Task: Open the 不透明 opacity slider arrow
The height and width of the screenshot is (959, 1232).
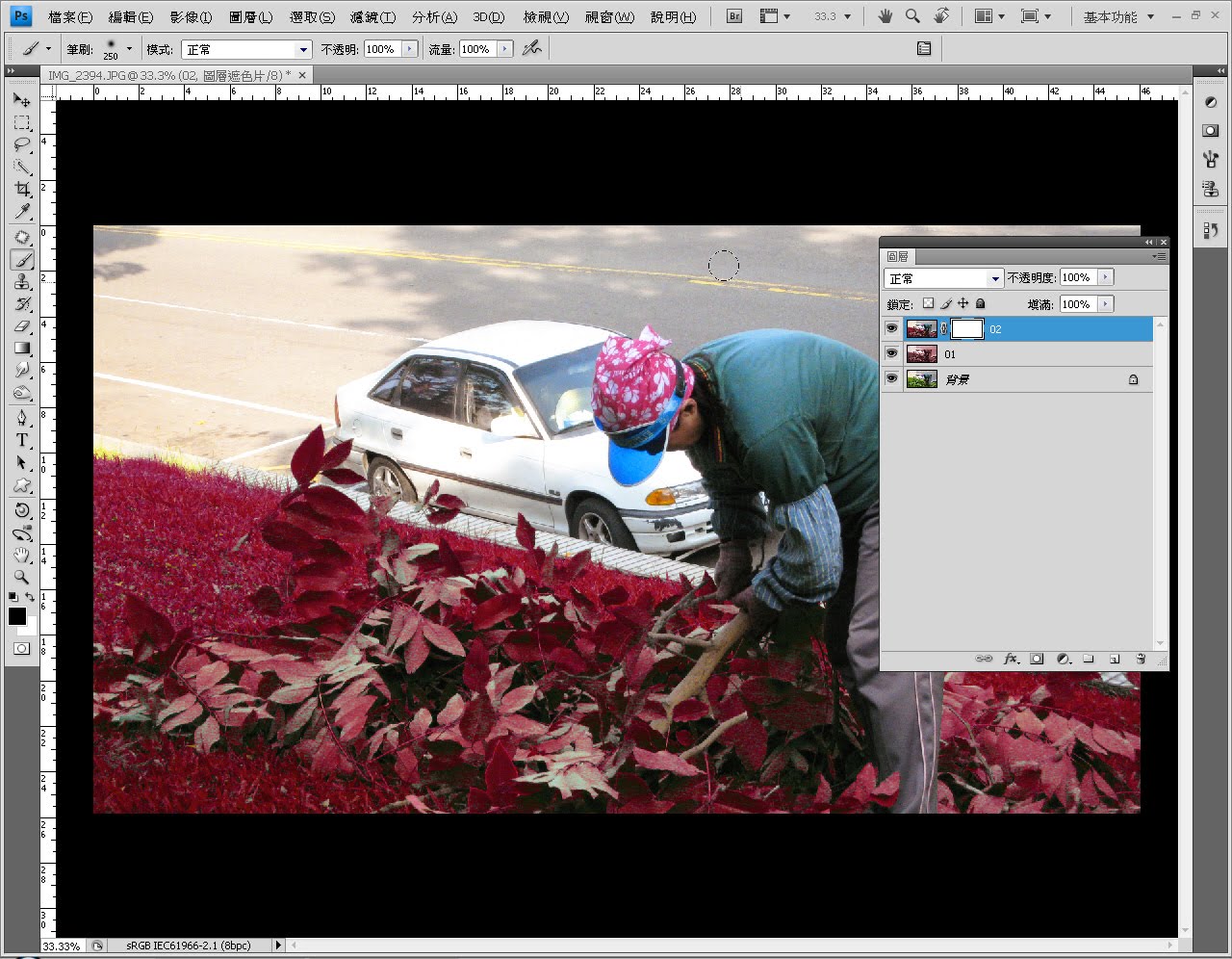Action: (x=410, y=49)
